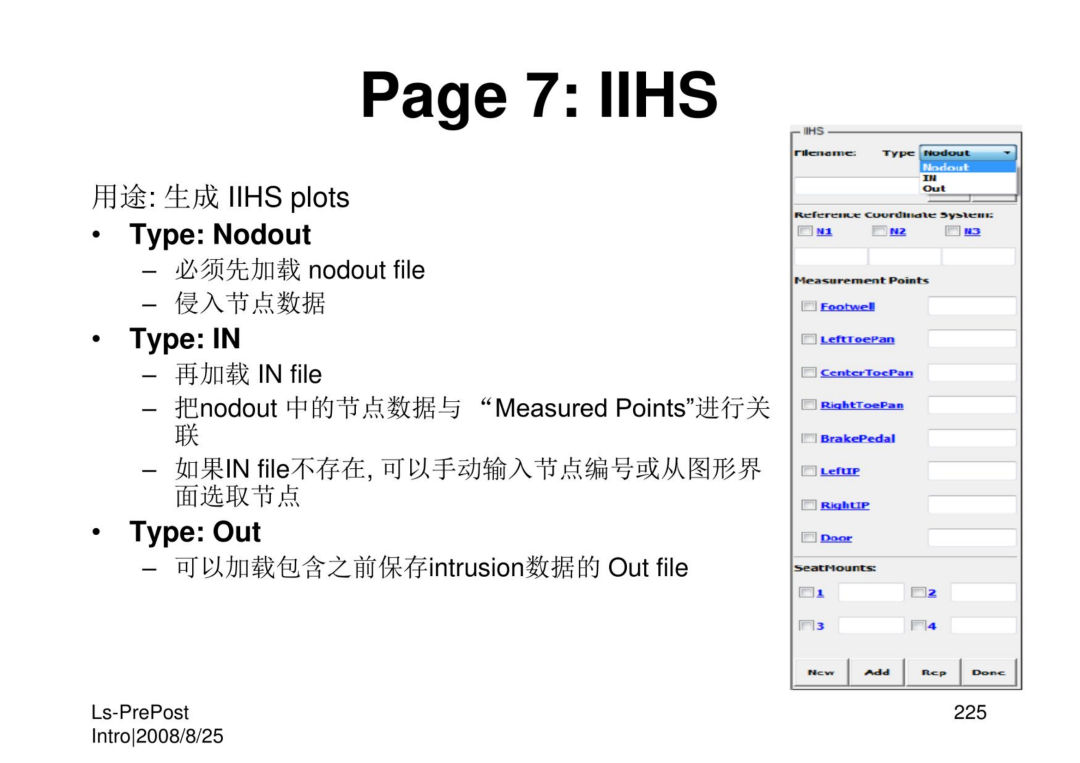Image resolution: width=1080 pixels, height=763 pixels.
Task: Tick the N2 reference checkbox
Action: (x=879, y=231)
